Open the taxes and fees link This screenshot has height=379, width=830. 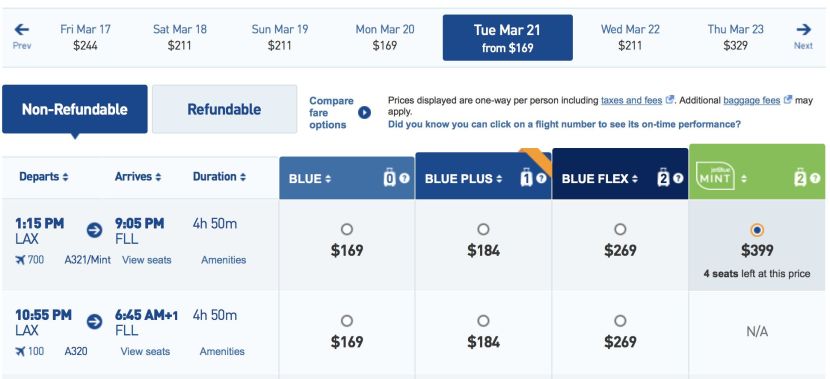631,100
